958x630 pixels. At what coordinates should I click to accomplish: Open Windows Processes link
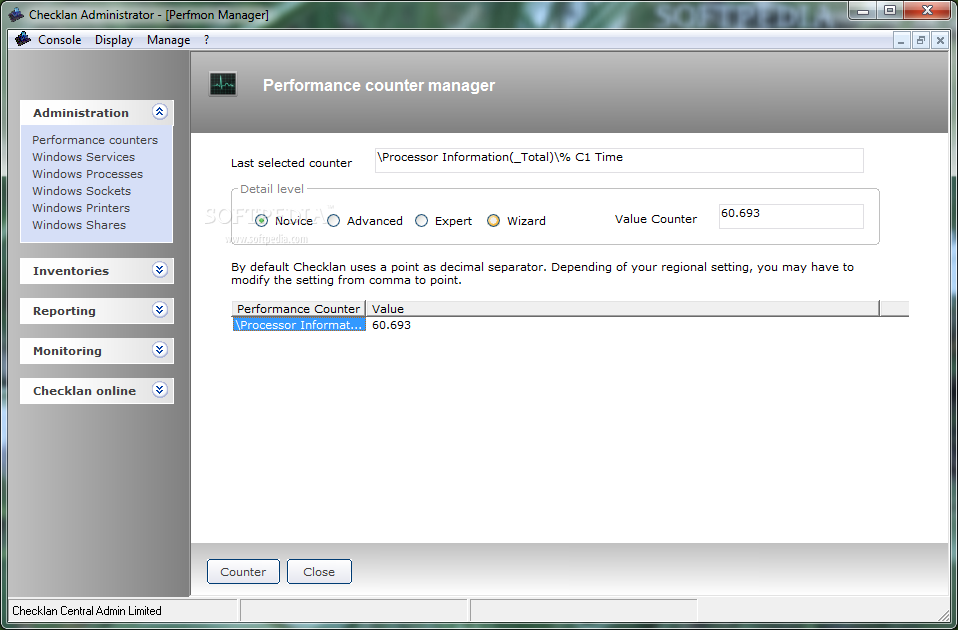click(87, 174)
